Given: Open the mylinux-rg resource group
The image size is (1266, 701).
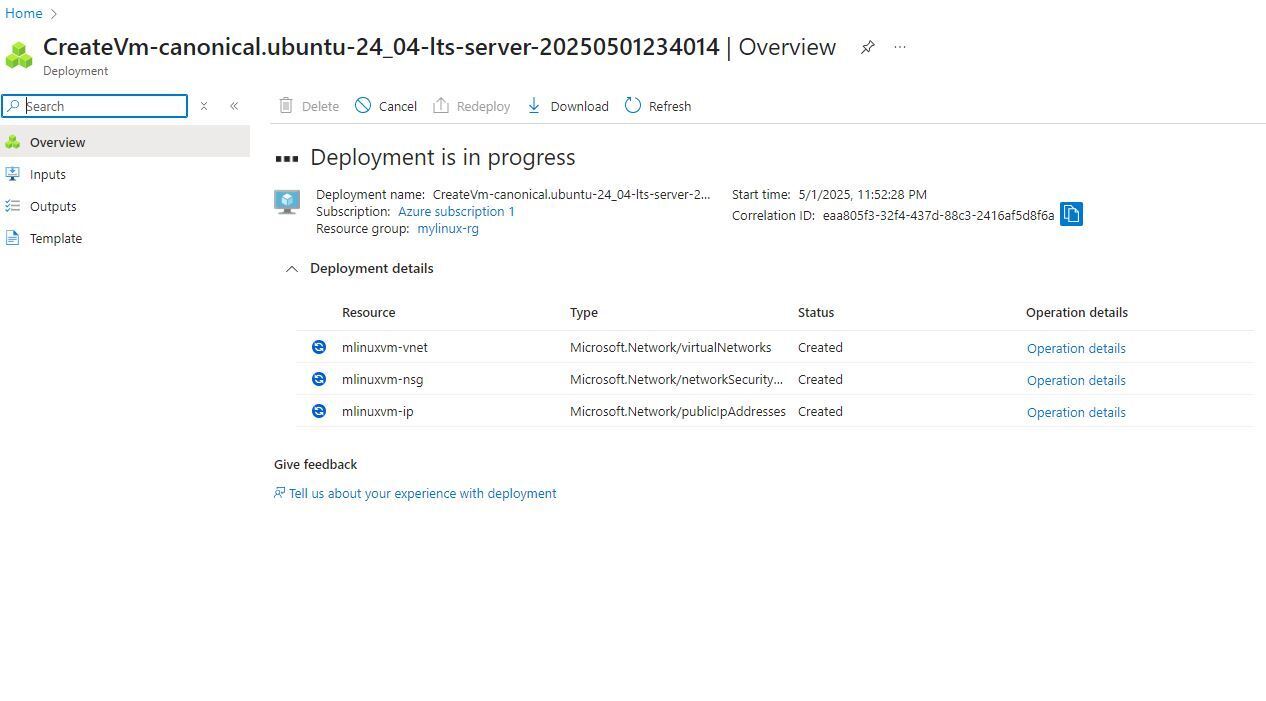Looking at the screenshot, I should point(448,229).
